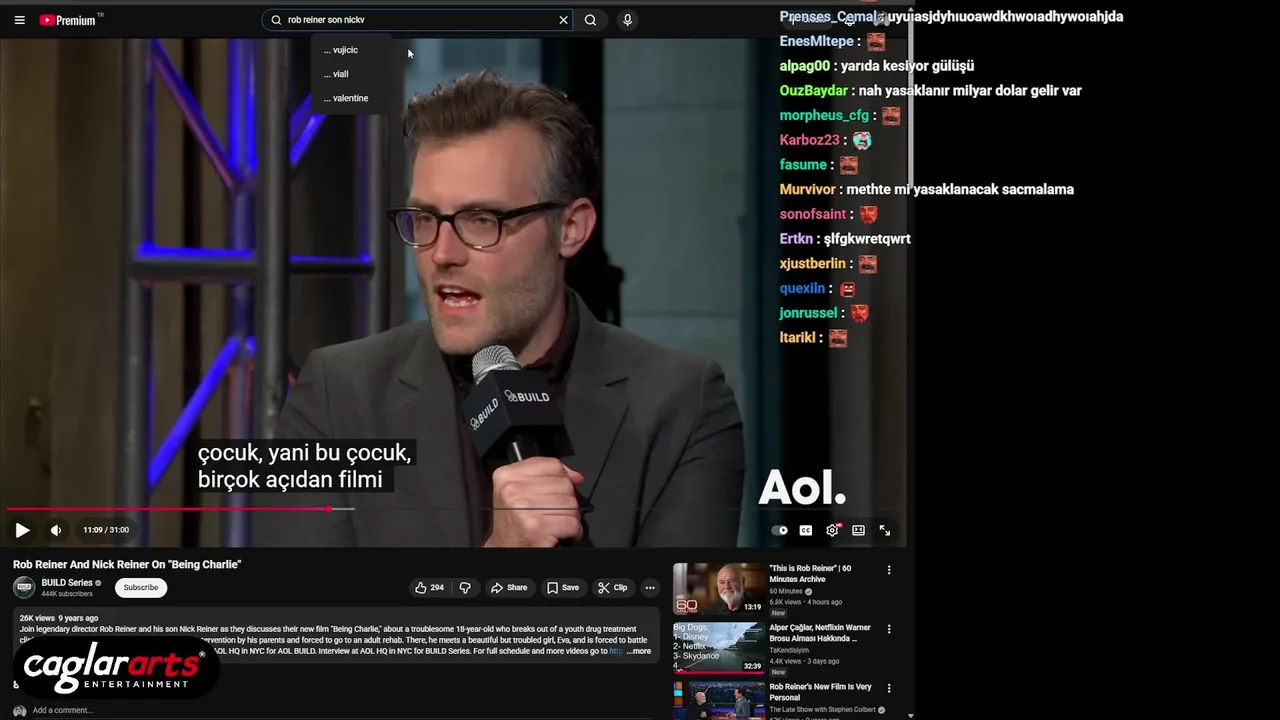This screenshot has height=720, width=1280.
Task: Open the three-dot more actions menu beside Clip
Action: pos(650,588)
